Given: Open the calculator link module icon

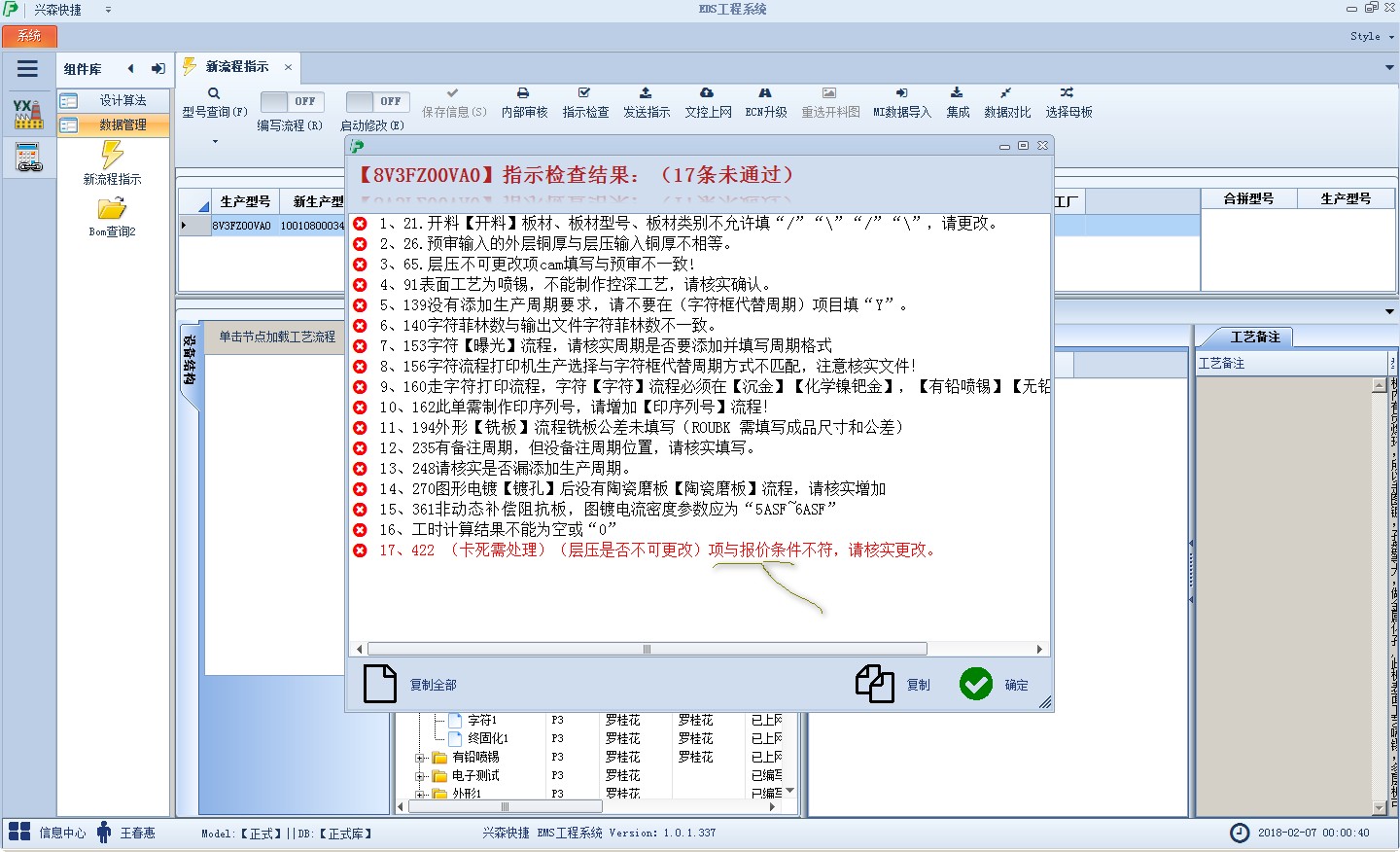Looking at the screenshot, I should pyautogui.click(x=29, y=156).
